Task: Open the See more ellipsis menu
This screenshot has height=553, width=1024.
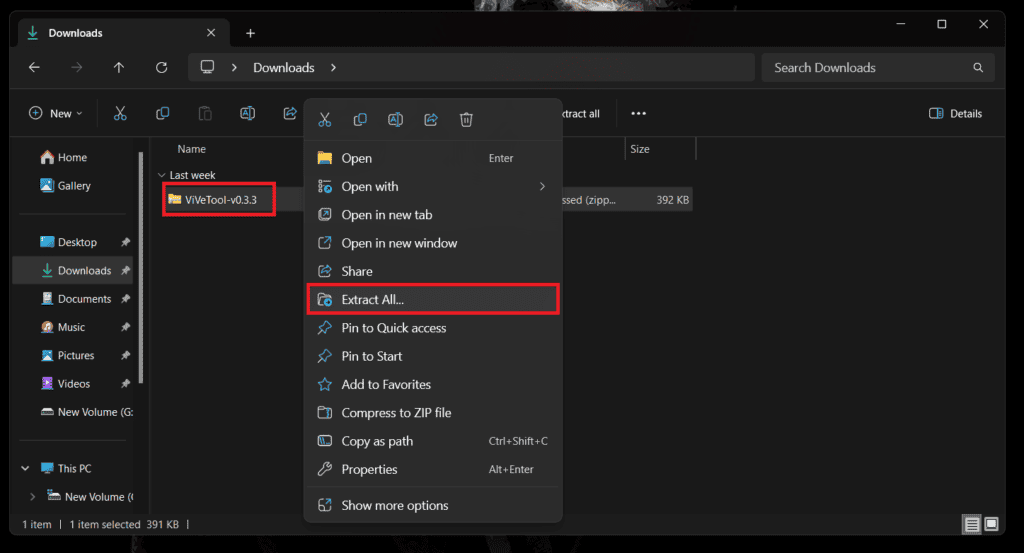Action: pos(639,113)
